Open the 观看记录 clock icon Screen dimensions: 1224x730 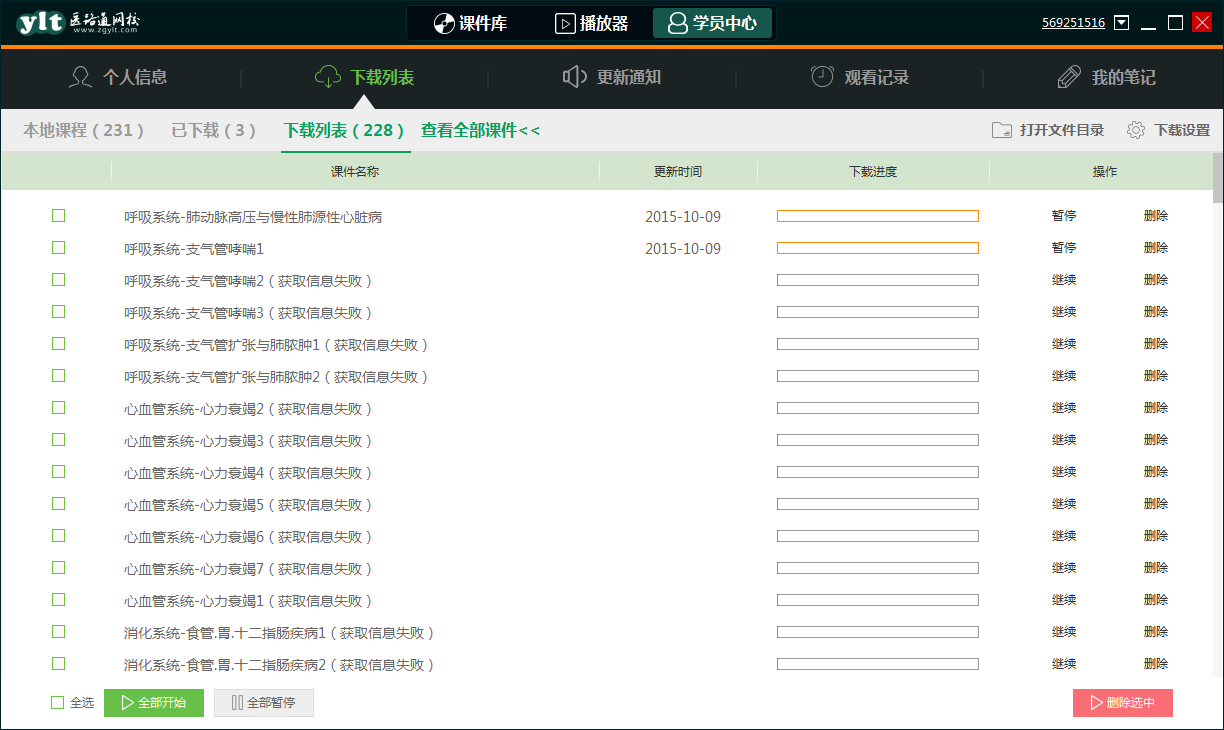[x=822, y=77]
